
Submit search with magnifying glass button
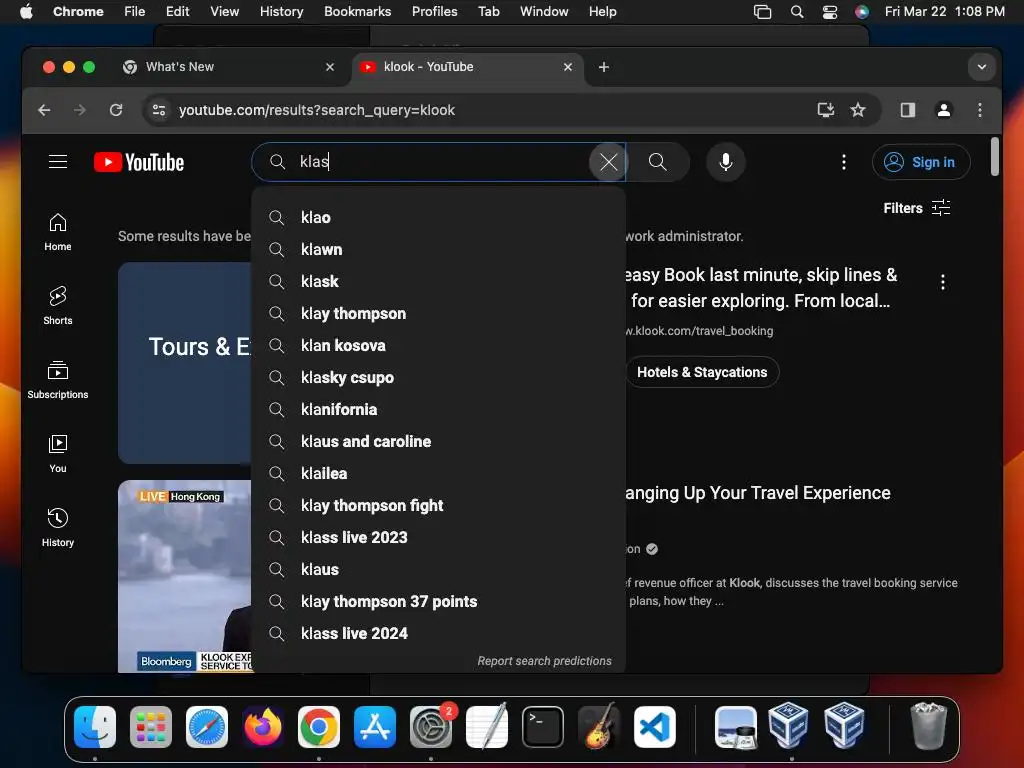coord(658,162)
